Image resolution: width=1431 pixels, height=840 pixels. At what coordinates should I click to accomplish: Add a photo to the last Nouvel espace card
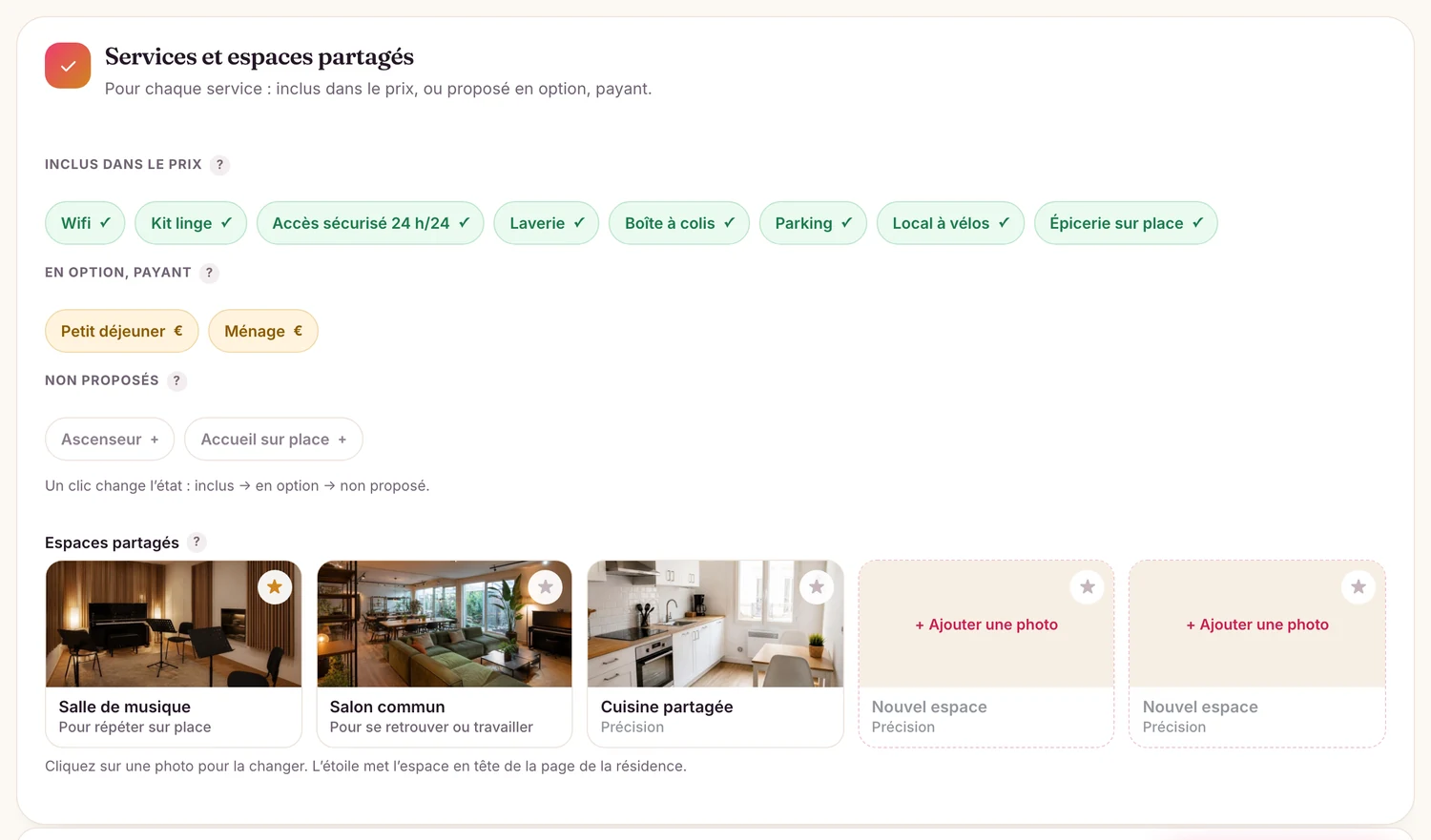pyautogui.click(x=1257, y=625)
